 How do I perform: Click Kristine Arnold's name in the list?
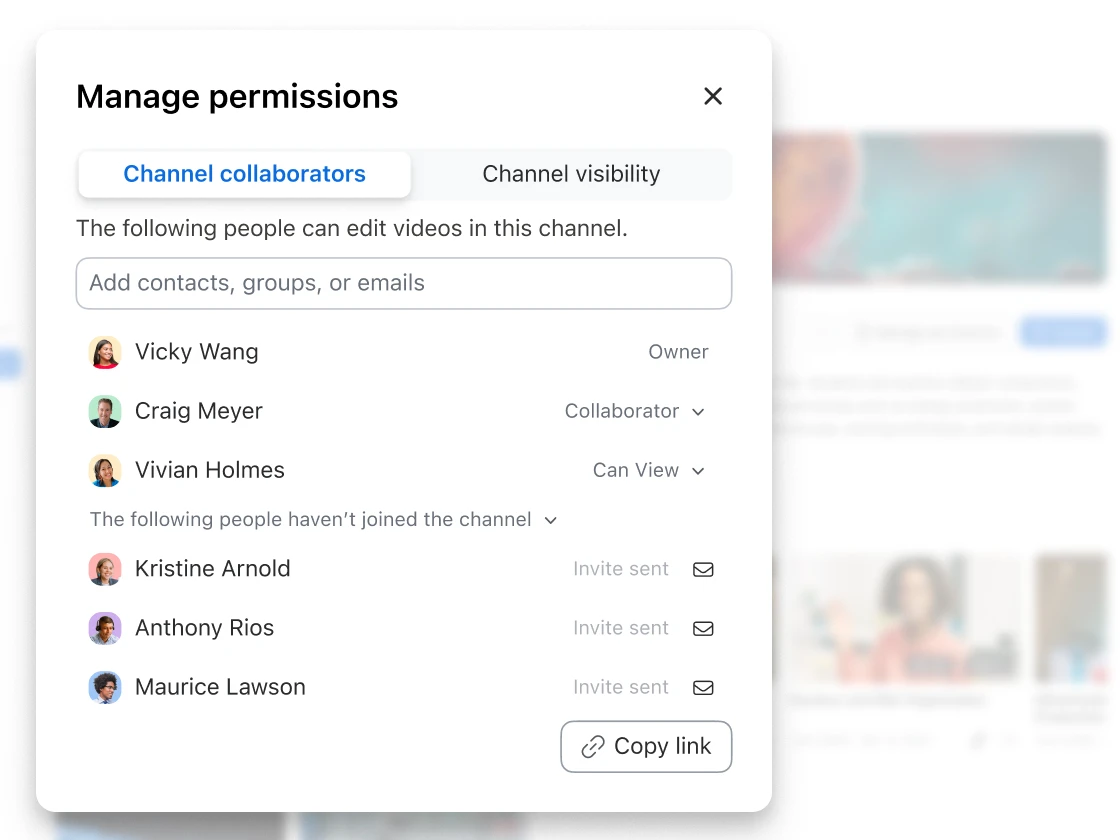(212, 569)
